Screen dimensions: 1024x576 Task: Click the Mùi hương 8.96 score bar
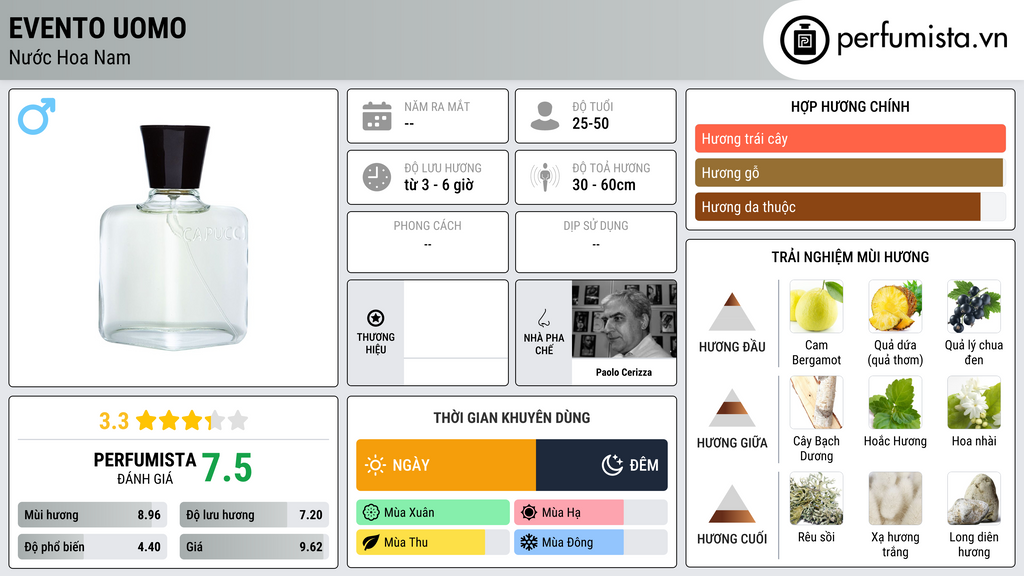pos(92,515)
